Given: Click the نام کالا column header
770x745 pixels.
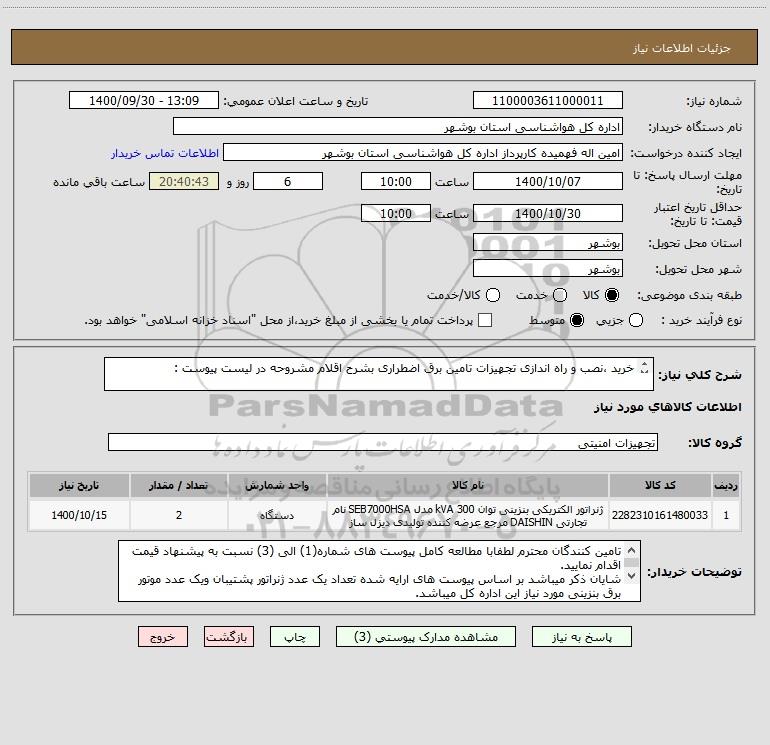Looking at the screenshot, I should click(x=468, y=486).
